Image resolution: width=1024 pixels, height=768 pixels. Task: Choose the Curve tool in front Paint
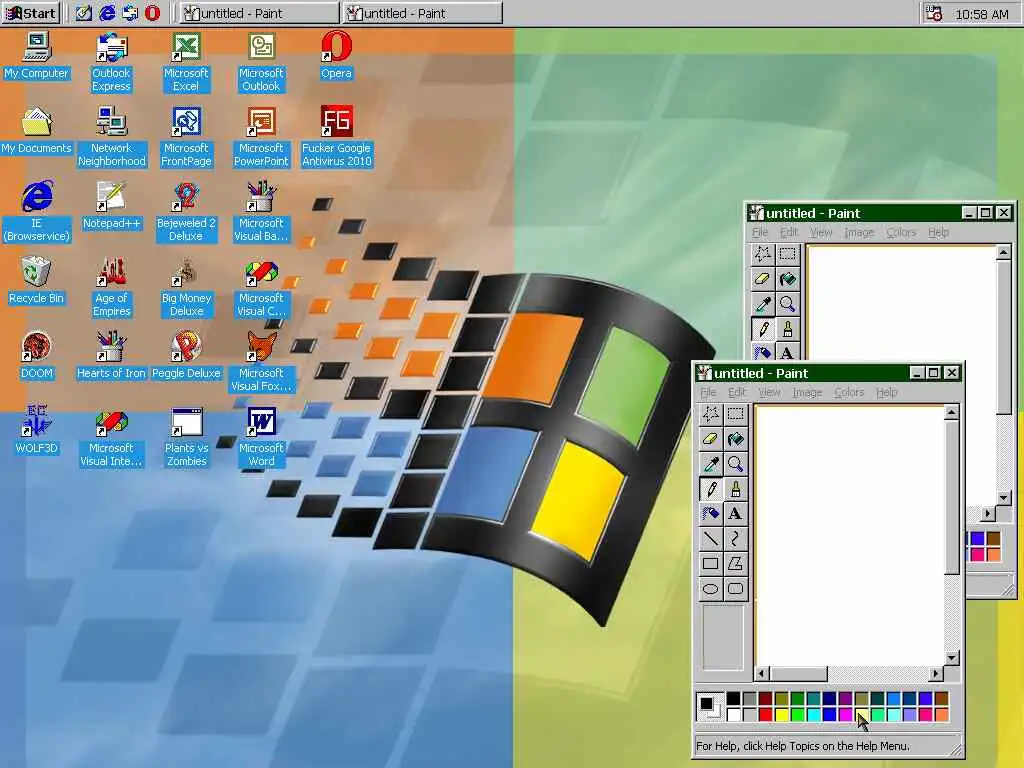pyautogui.click(x=735, y=538)
